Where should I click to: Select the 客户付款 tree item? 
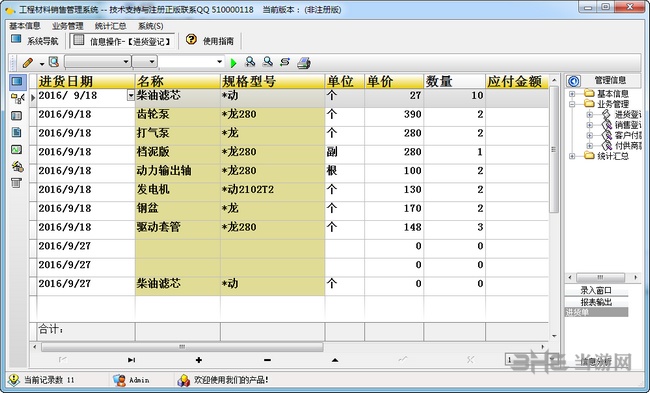(628, 135)
